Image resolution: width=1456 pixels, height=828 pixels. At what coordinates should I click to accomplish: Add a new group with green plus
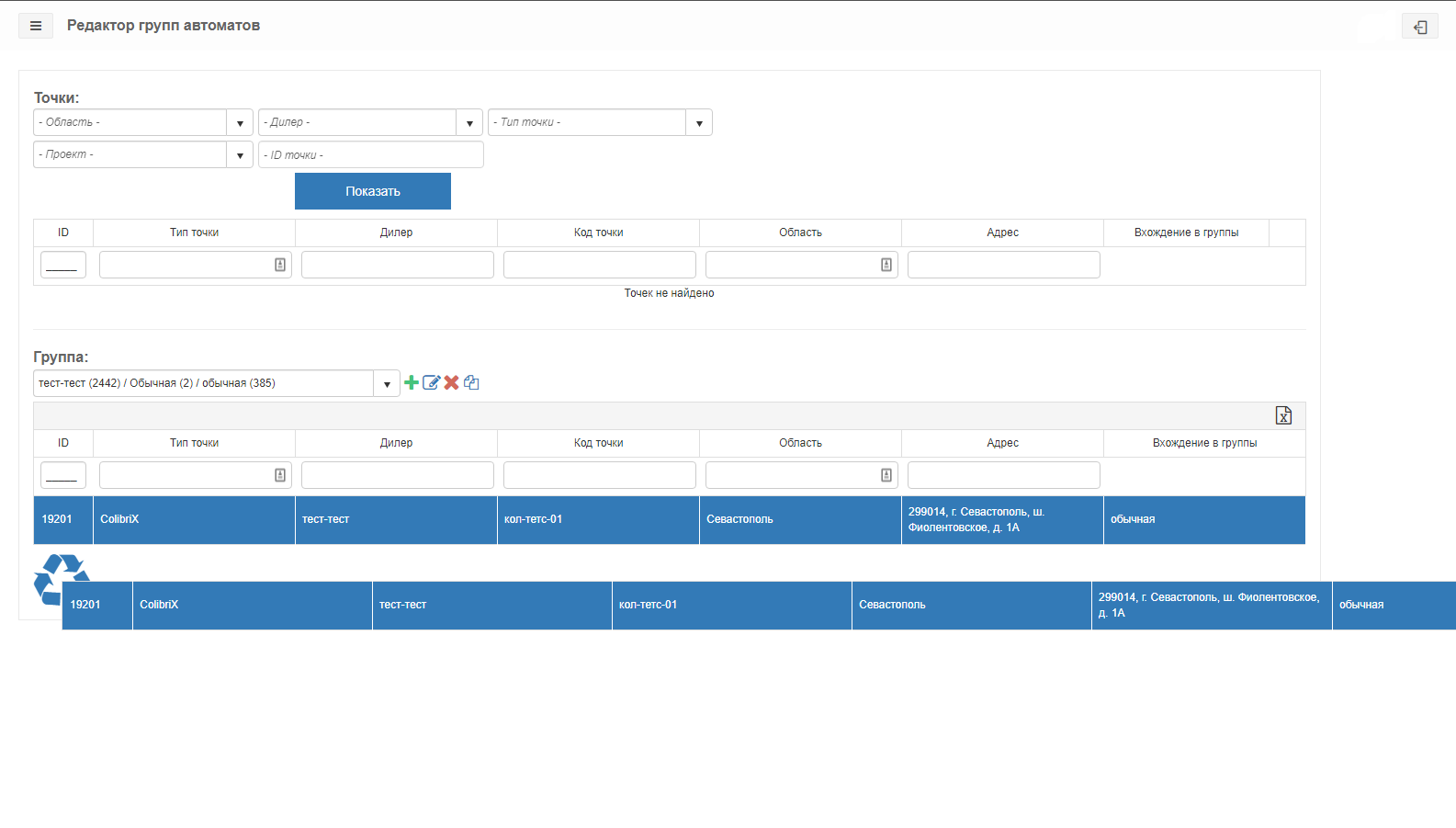click(412, 382)
